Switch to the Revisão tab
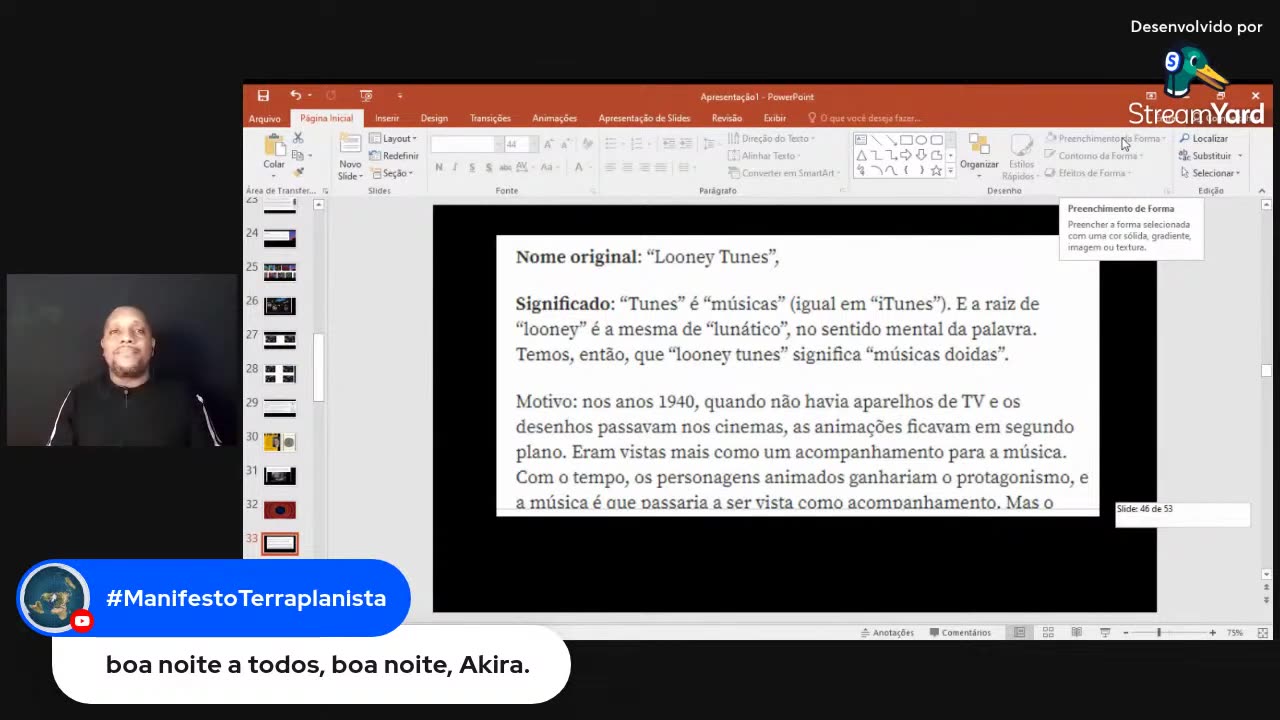The height and width of the screenshot is (720, 1280). click(x=727, y=118)
